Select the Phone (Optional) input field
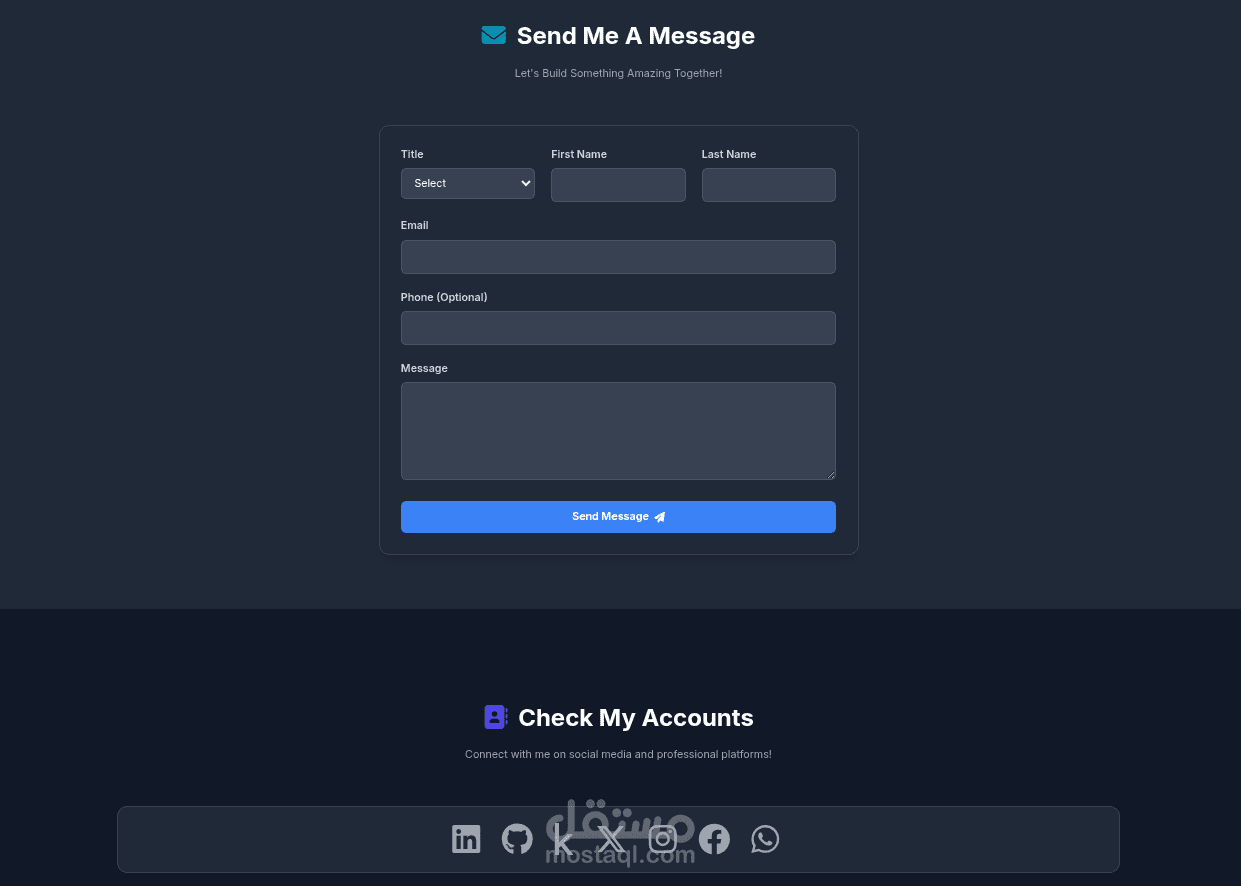The height and width of the screenshot is (886, 1241). [618, 328]
